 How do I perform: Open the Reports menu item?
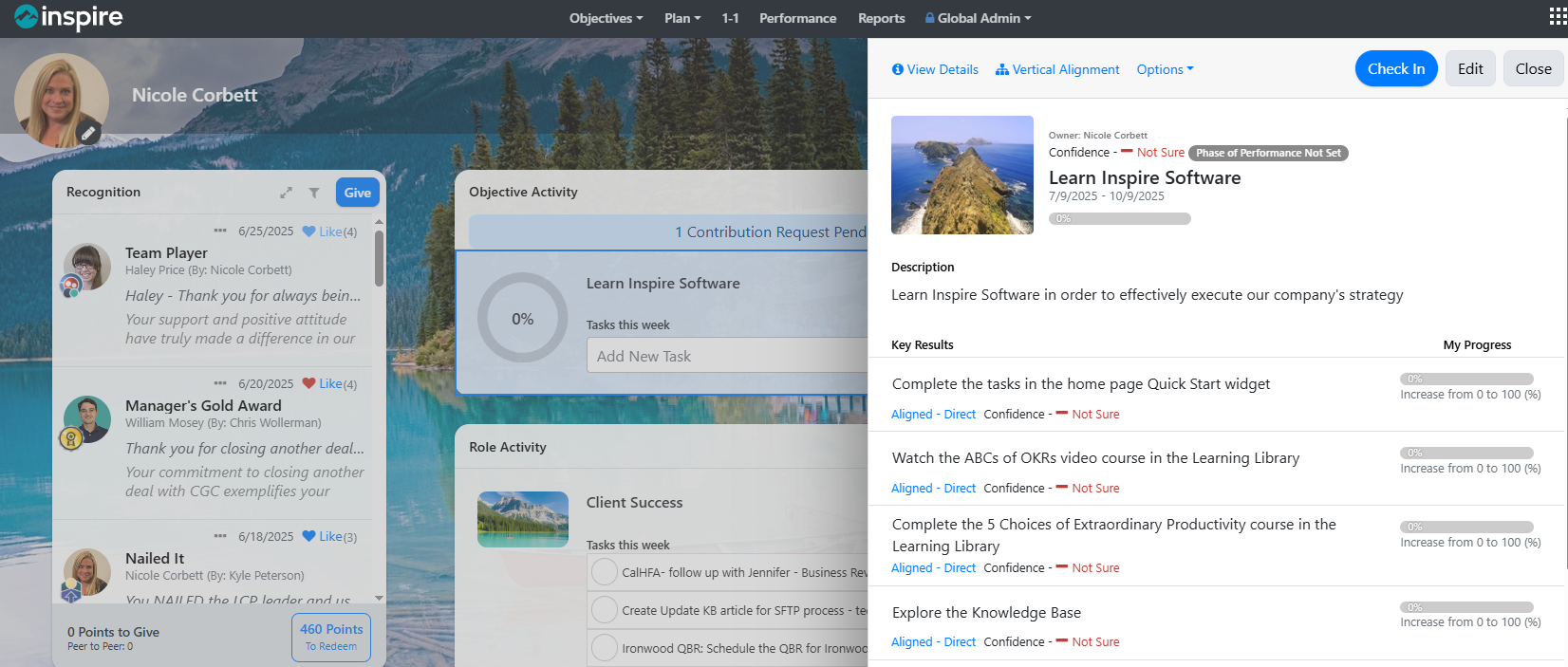point(881,18)
